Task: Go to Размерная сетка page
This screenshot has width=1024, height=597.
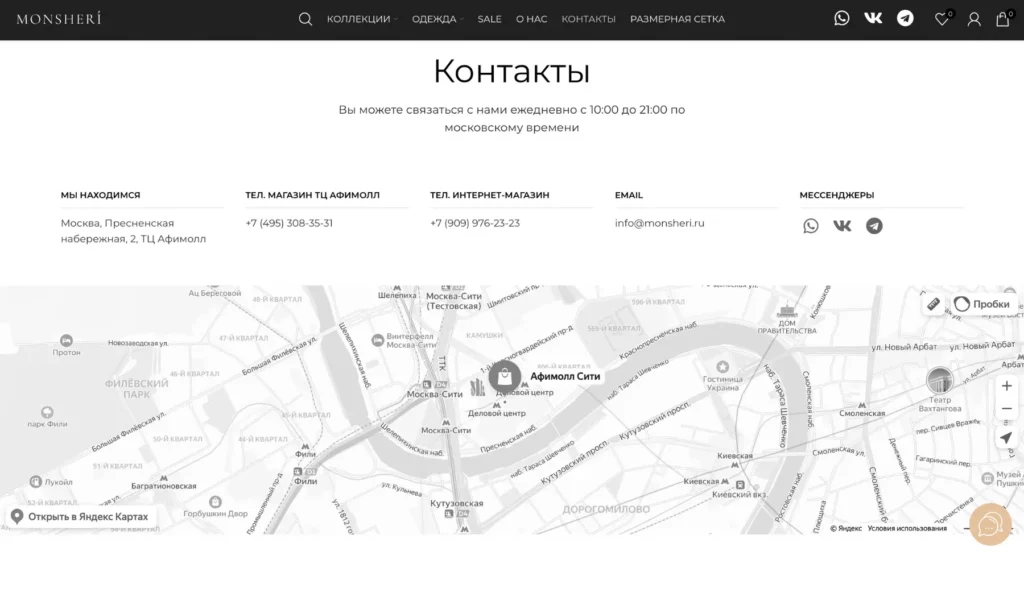Action: (677, 19)
